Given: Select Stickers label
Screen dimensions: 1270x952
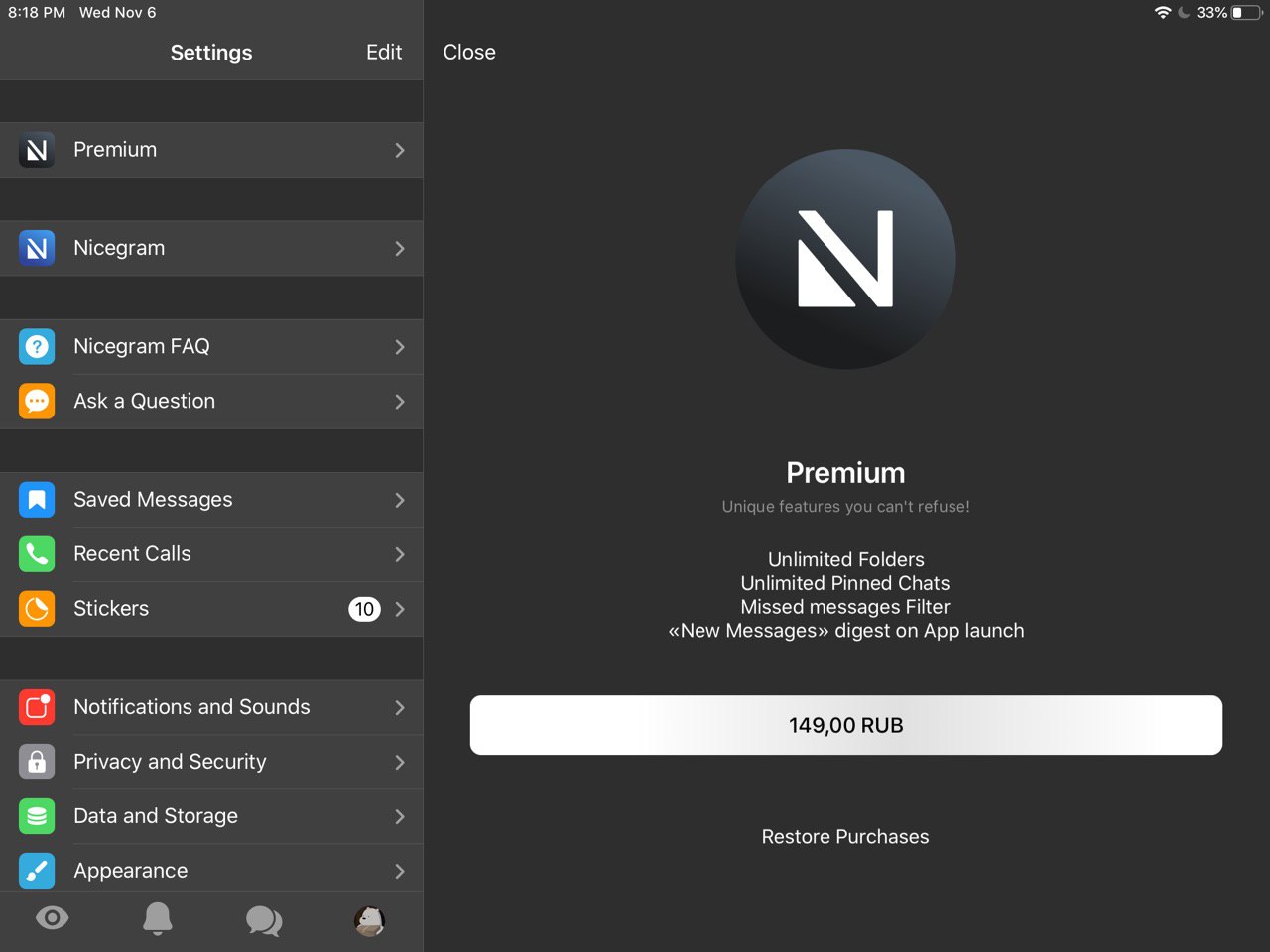Looking at the screenshot, I should tap(111, 608).
